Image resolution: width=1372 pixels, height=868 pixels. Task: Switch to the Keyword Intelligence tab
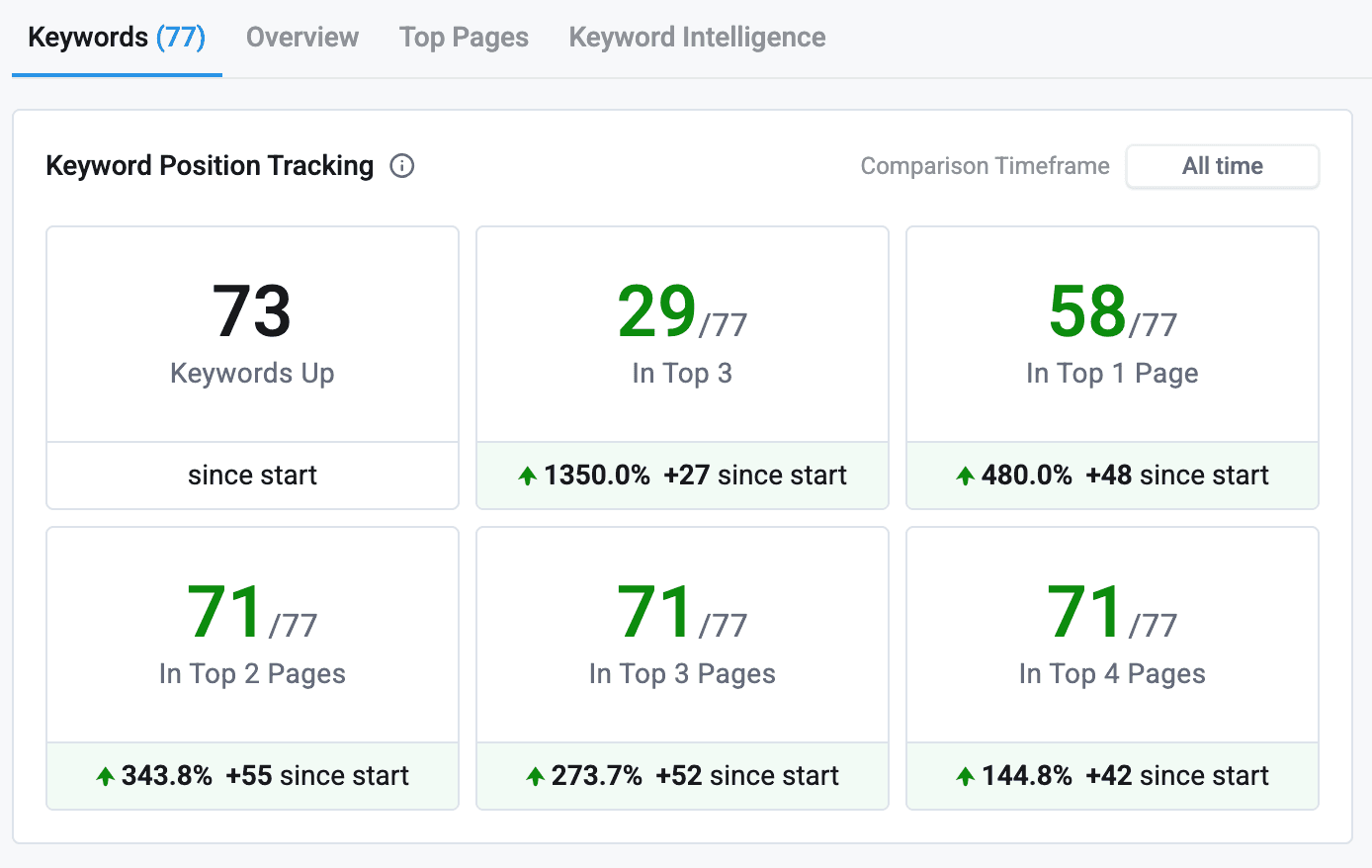point(696,37)
